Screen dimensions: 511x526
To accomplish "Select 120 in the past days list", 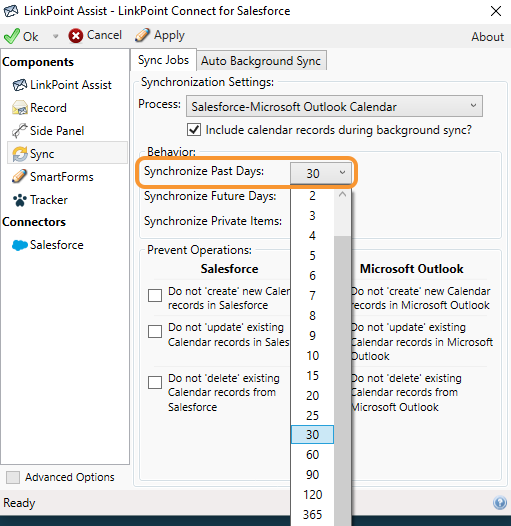I will click(312, 494).
